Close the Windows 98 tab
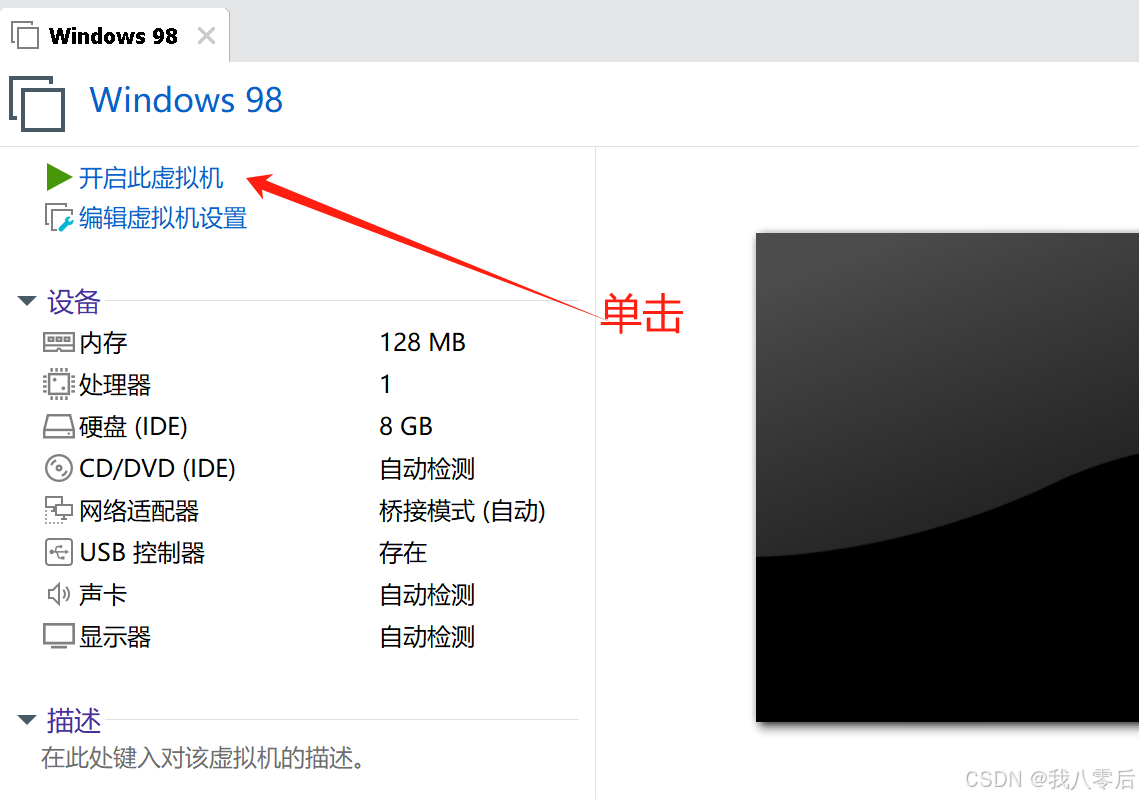The image size is (1139, 799). pos(206,36)
